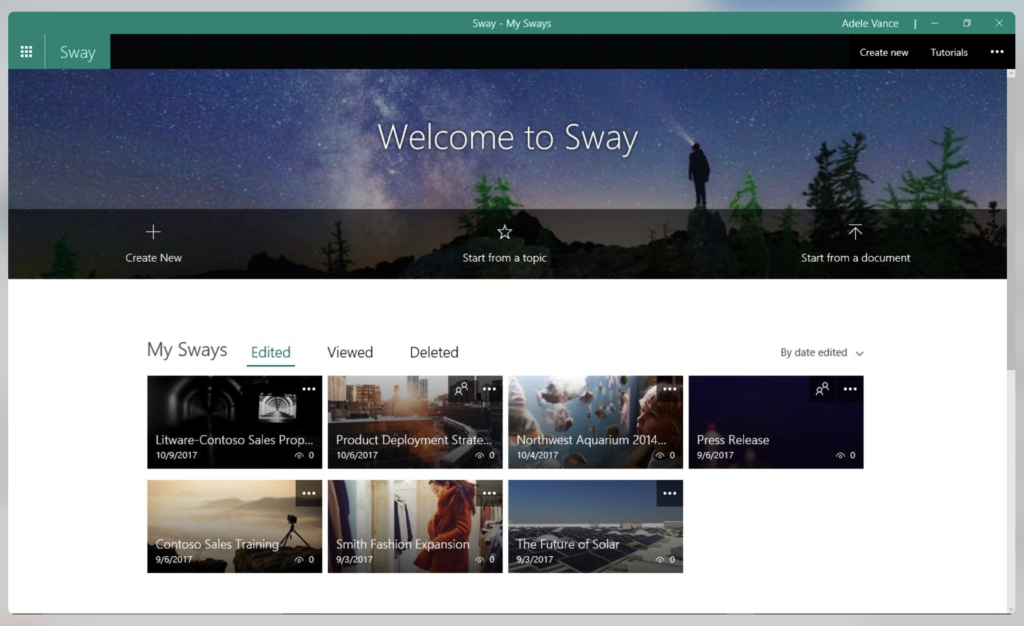Open the Northwest Aquarium 2014... Sway thumbnail
Viewport: 1024px width, 626px height.
pyautogui.click(x=596, y=422)
